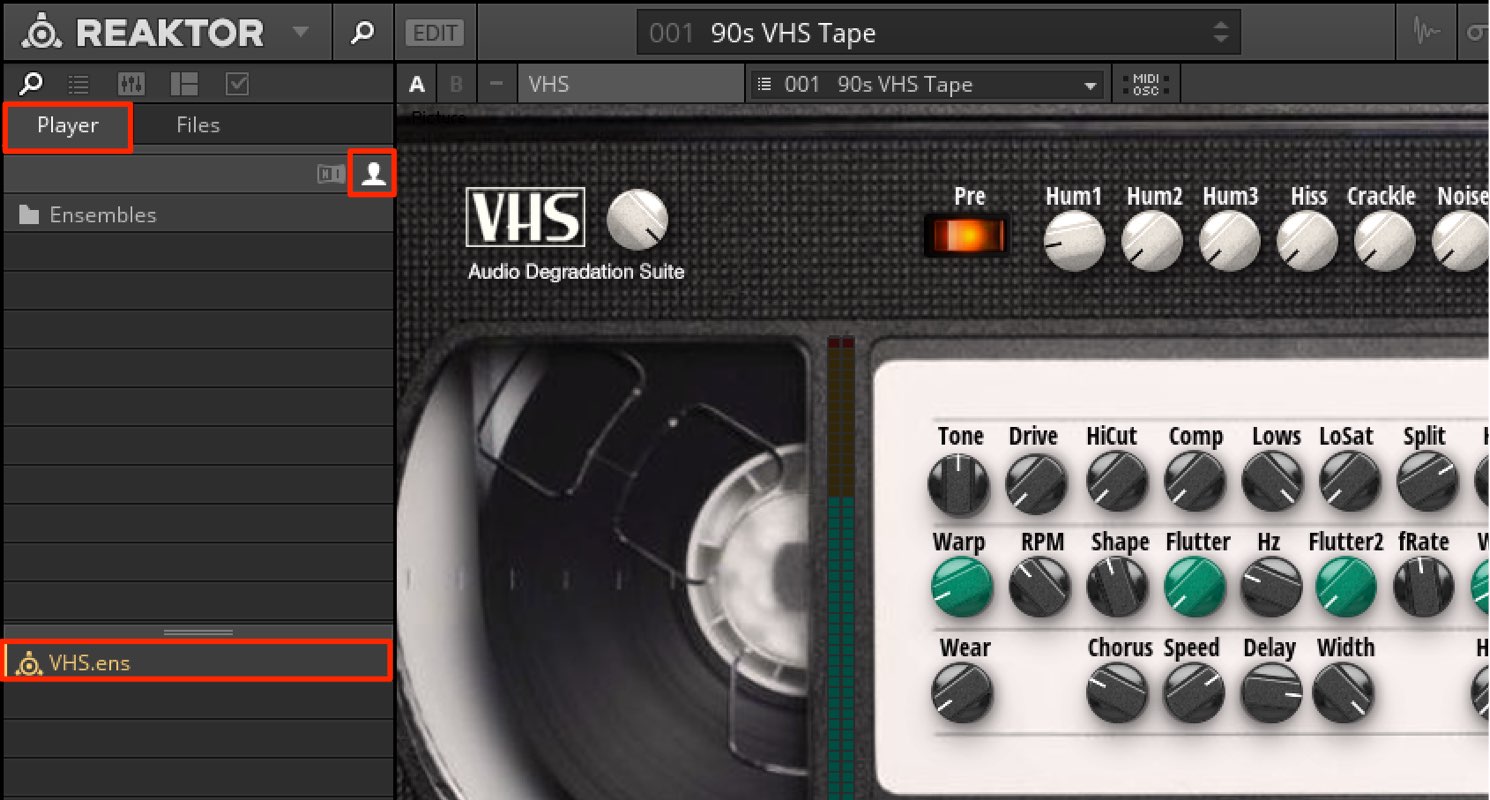
Task: Click the minimize instrument dash button
Action: tap(496, 85)
